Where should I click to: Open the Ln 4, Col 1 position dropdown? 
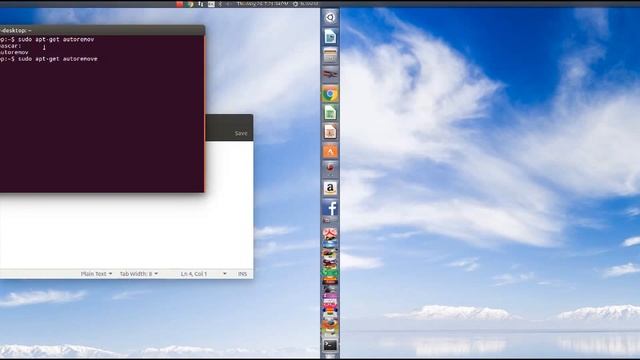[x=203, y=274]
